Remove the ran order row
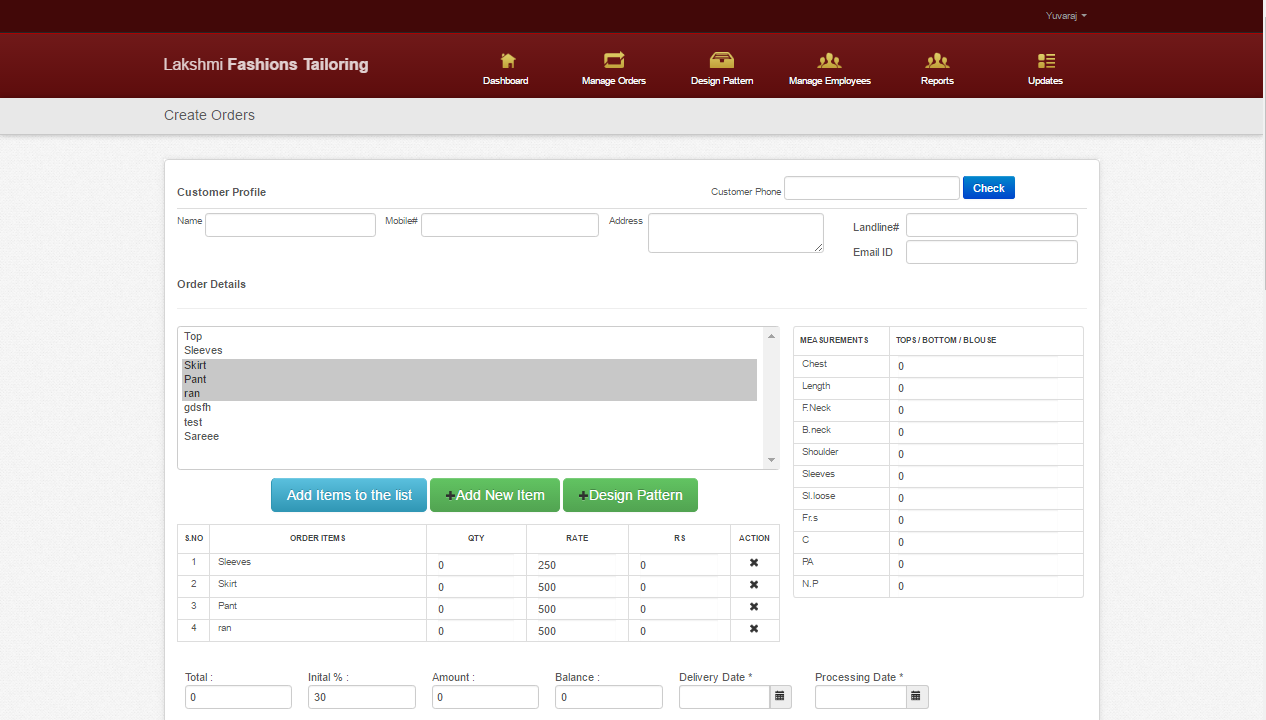This screenshot has width=1266, height=720. point(754,629)
